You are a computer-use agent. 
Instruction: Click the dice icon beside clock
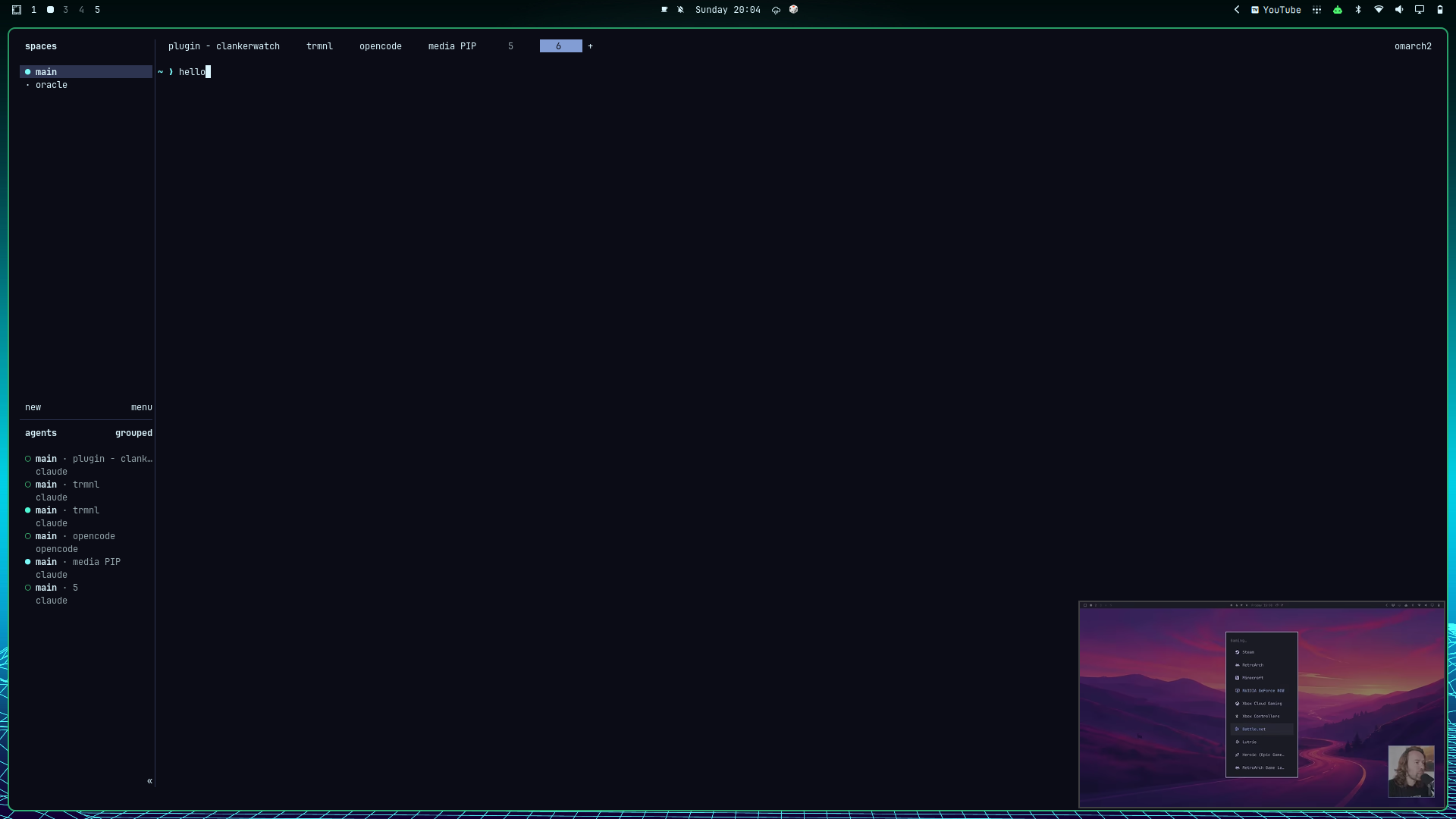(x=793, y=10)
